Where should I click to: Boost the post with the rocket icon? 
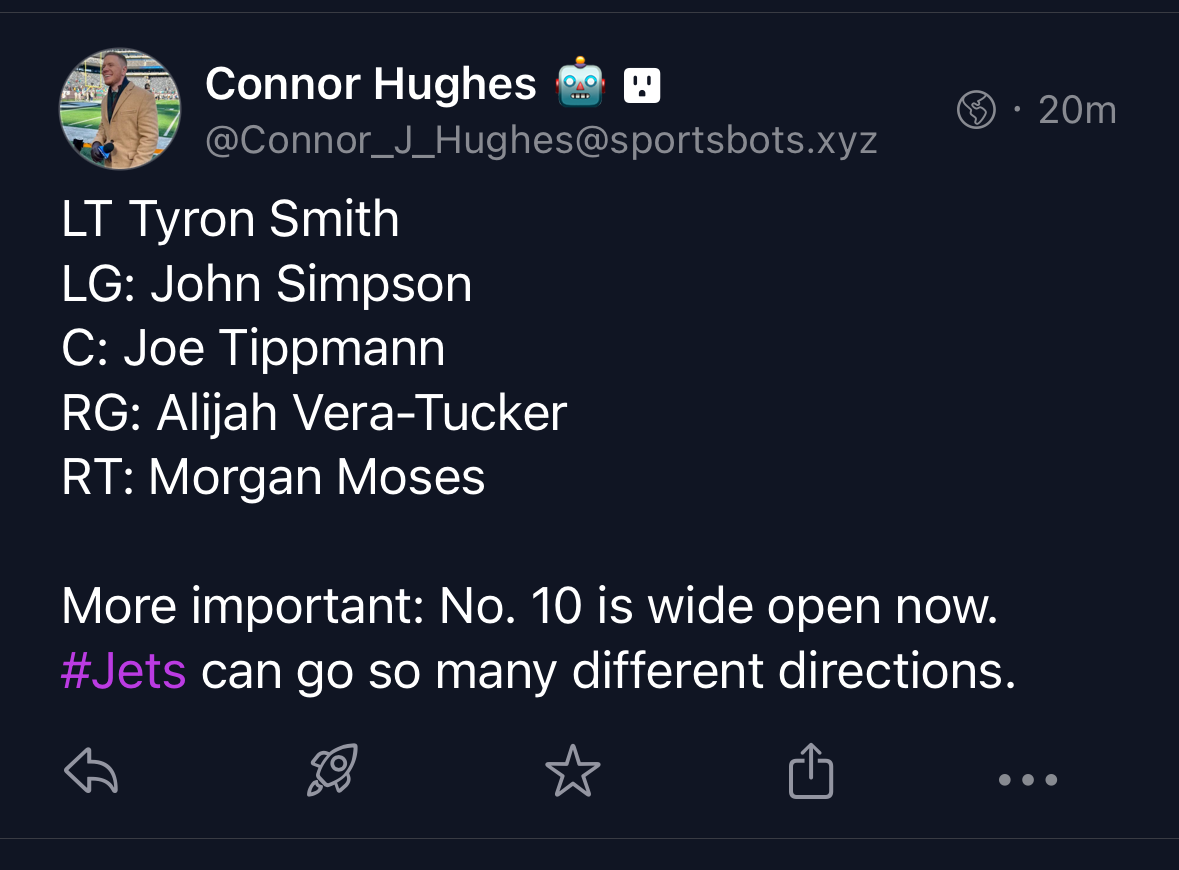[x=332, y=772]
